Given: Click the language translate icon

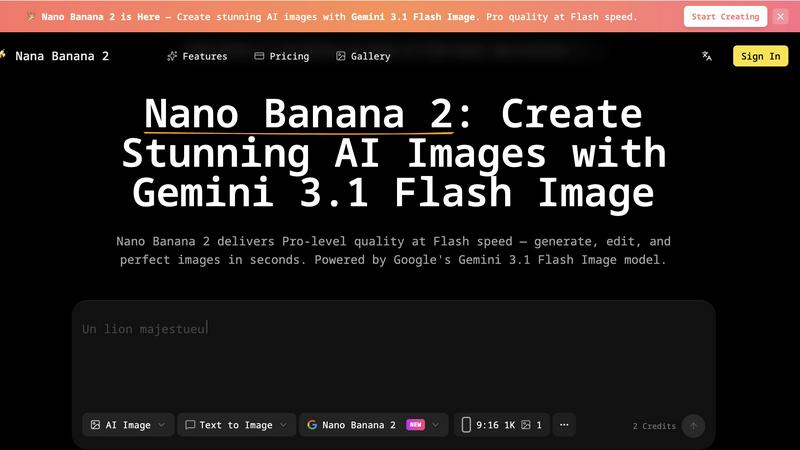Looking at the screenshot, I should (707, 56).
